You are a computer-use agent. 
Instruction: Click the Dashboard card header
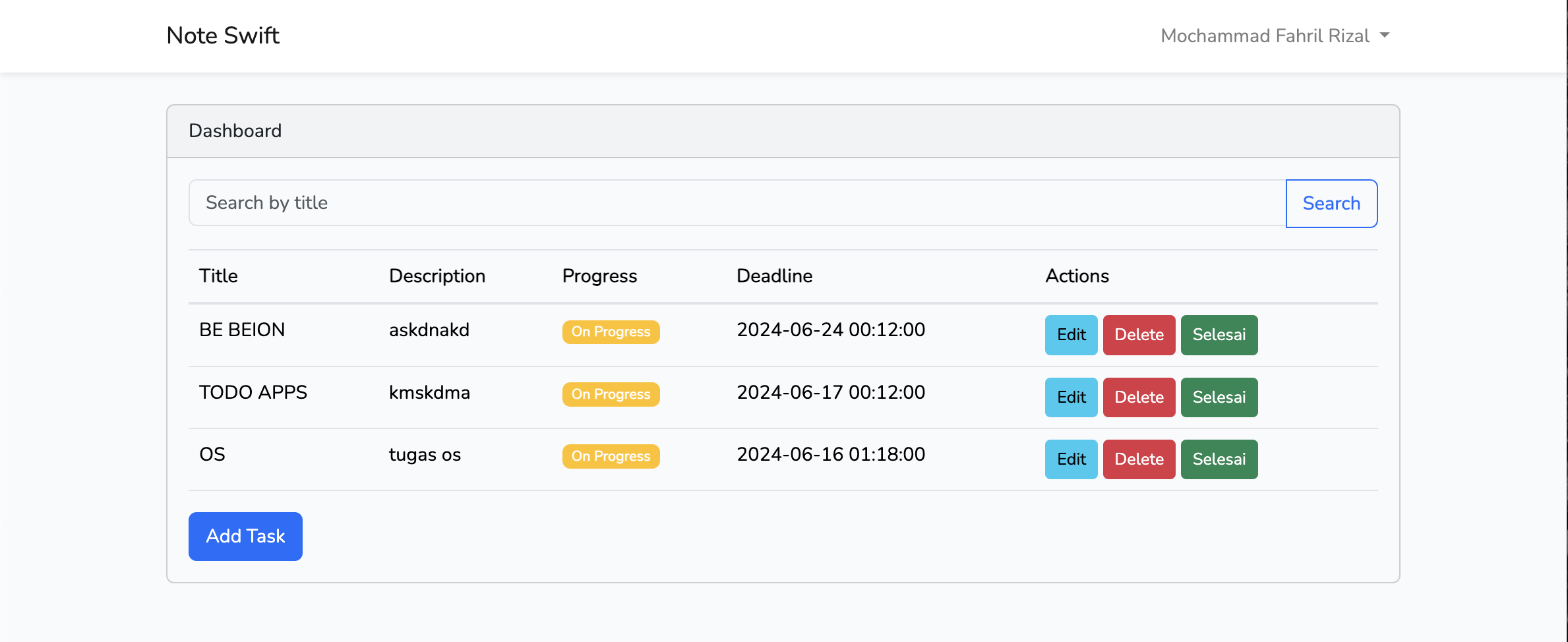tap(783, 131)
